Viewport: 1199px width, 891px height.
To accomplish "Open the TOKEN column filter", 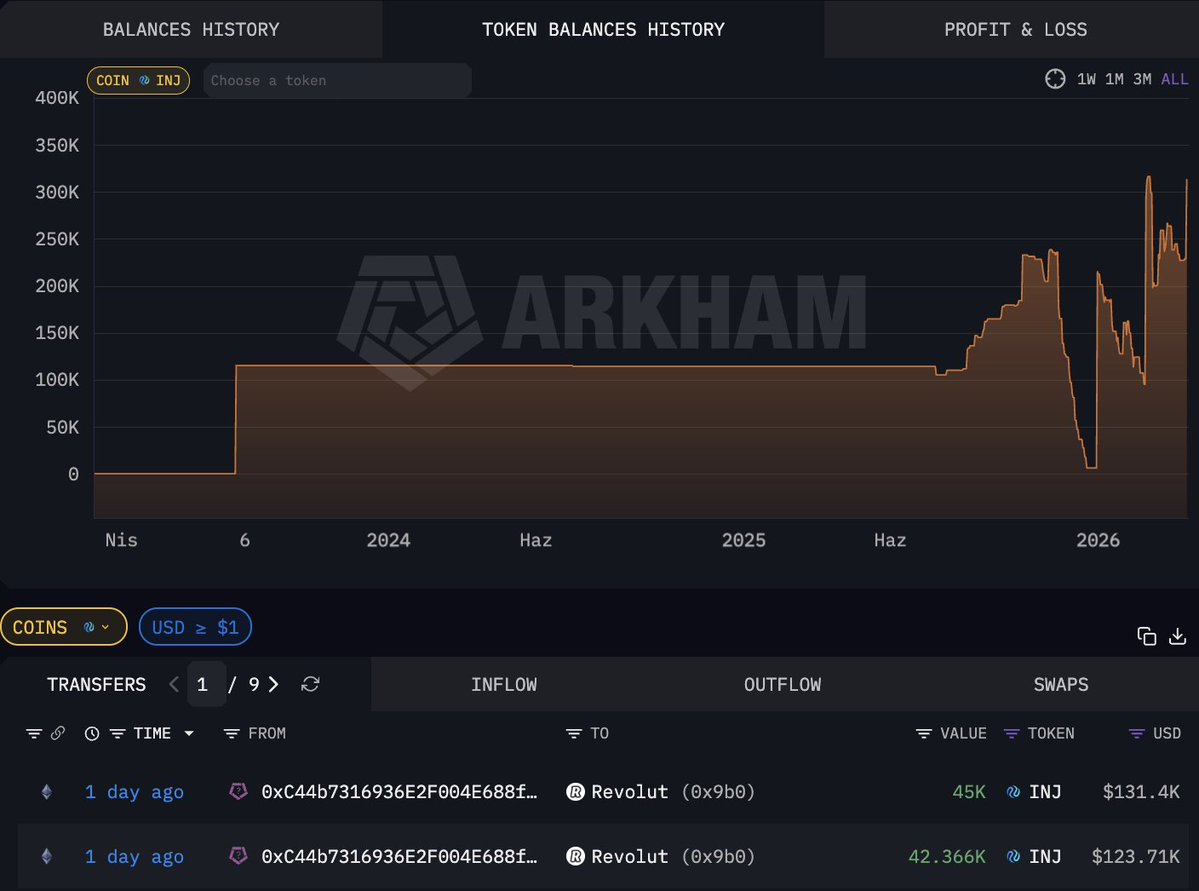I will click(1011, 733).
